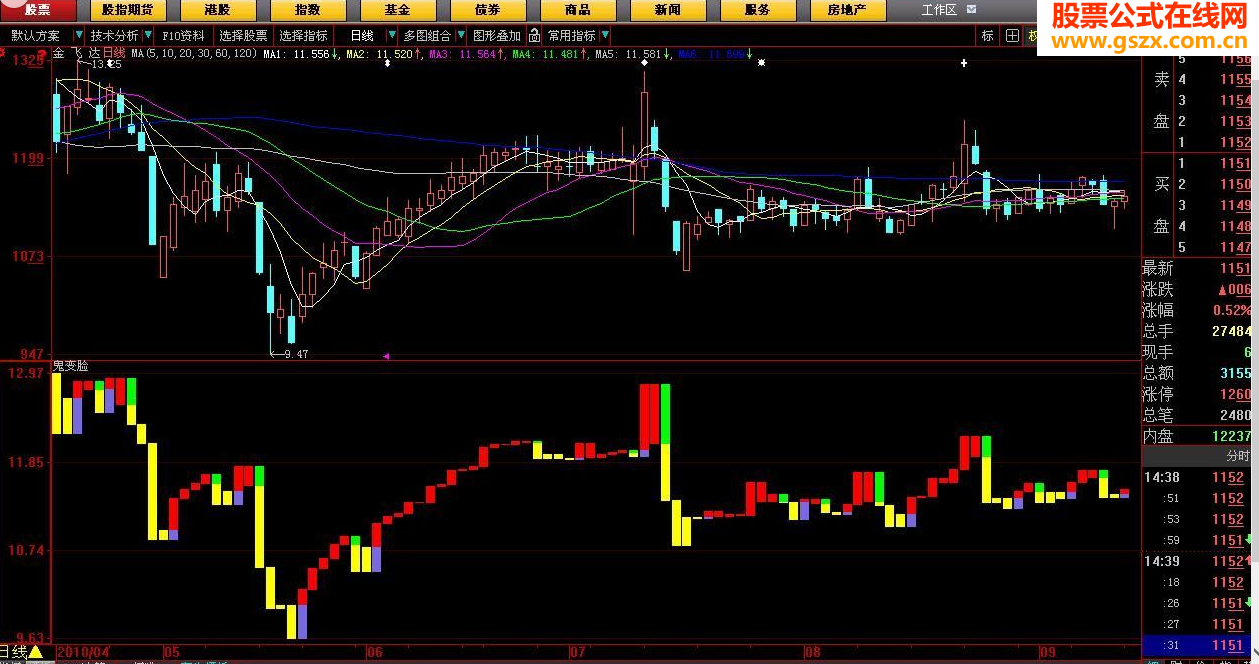Click MA4: 11.481 green average value
The image size is (1259, 664).
[550, 54]
